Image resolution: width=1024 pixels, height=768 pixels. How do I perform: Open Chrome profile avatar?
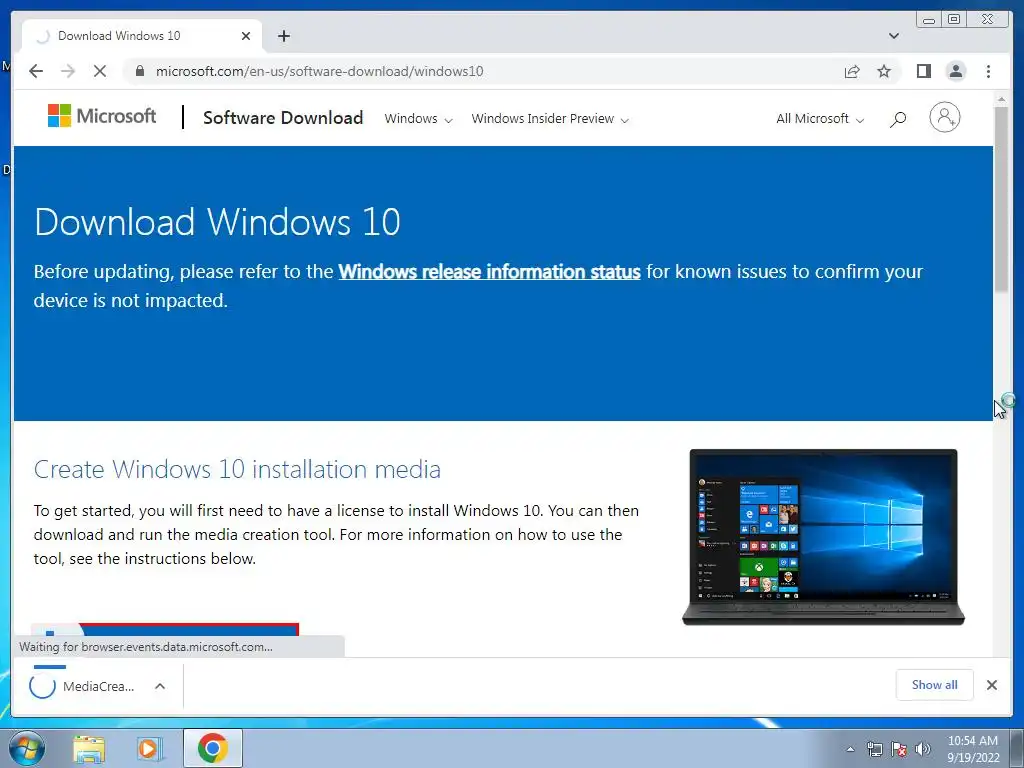(956, 71)
